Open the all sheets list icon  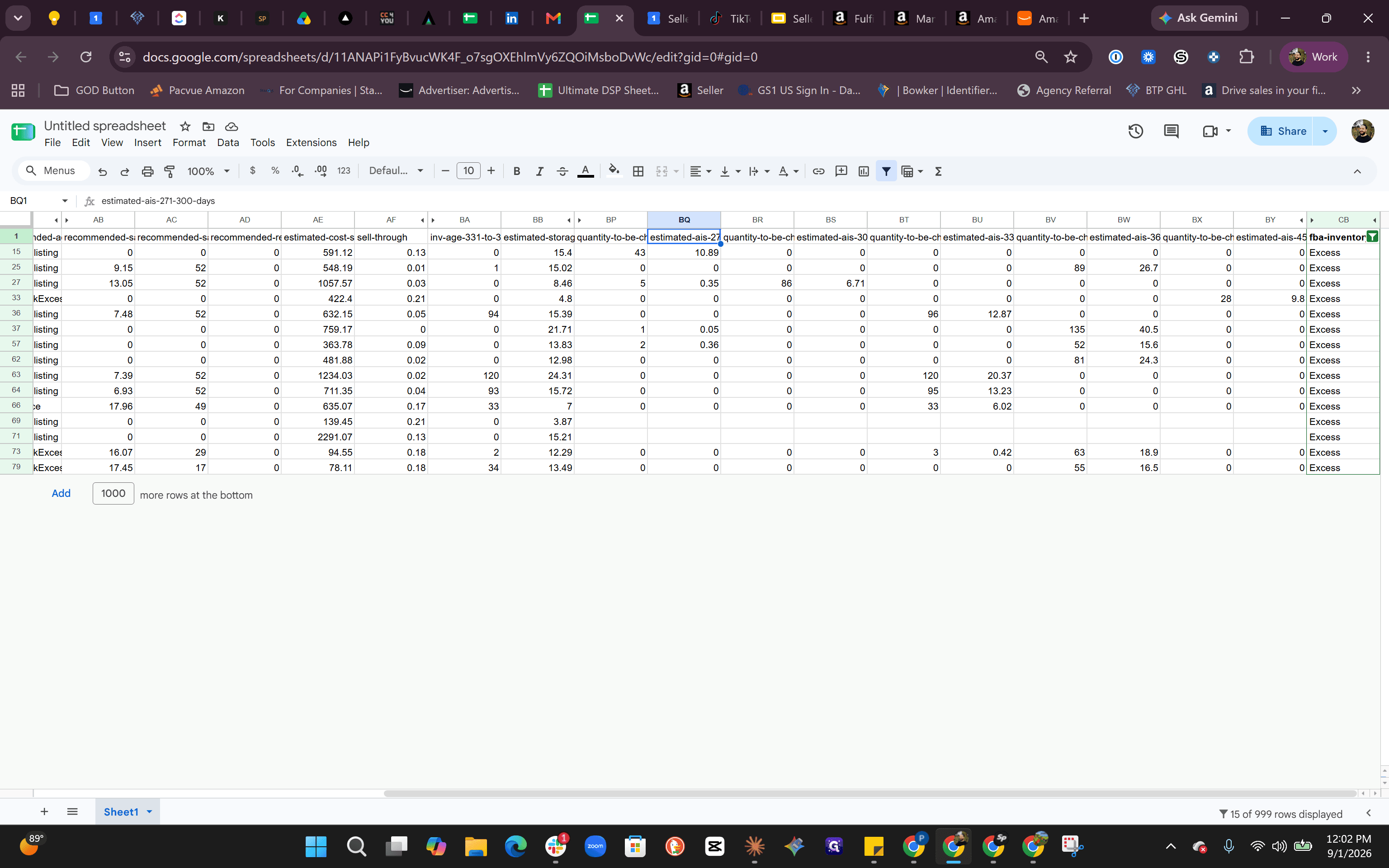coord(72,812)
